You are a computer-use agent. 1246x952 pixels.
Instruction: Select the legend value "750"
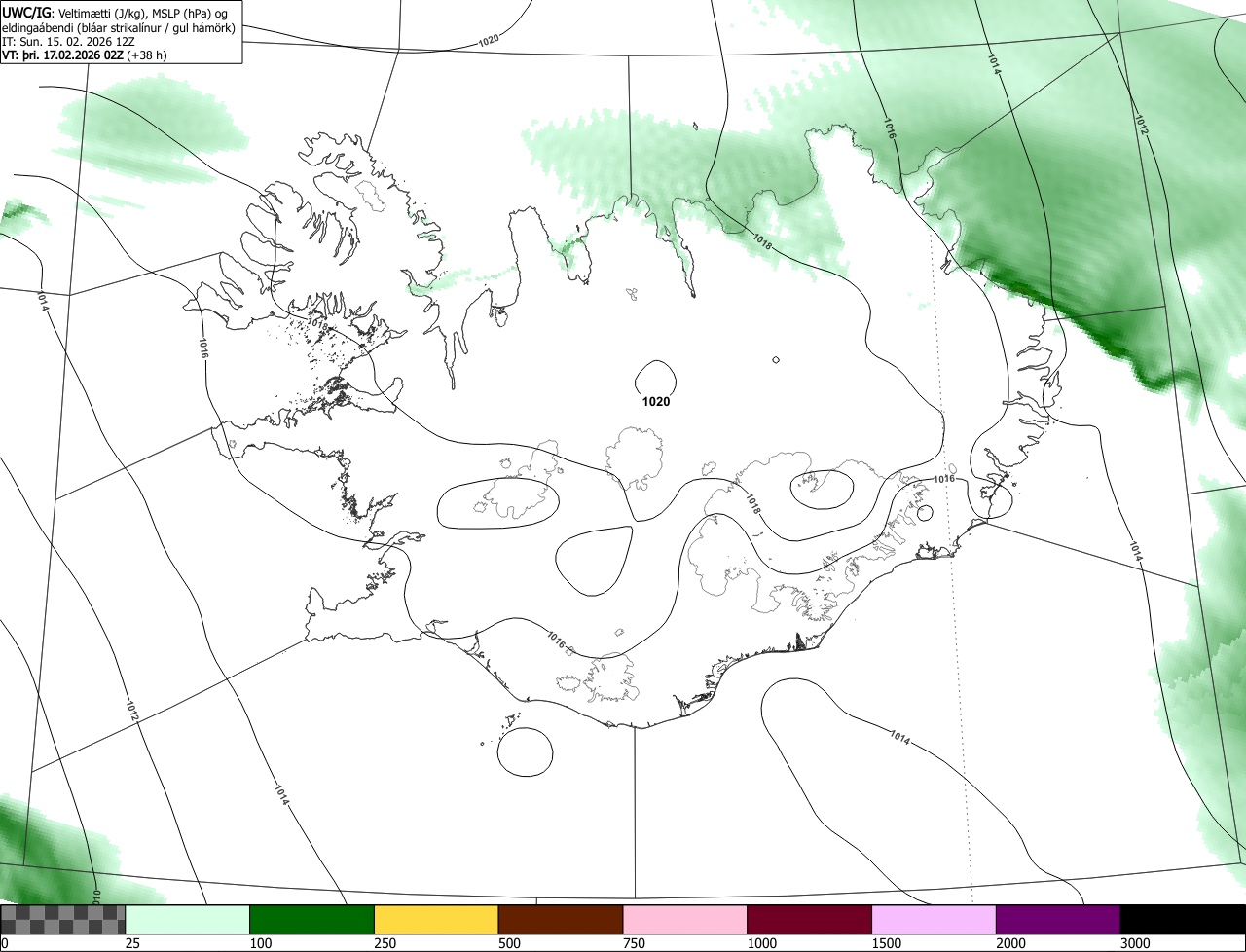click(635, 943)
